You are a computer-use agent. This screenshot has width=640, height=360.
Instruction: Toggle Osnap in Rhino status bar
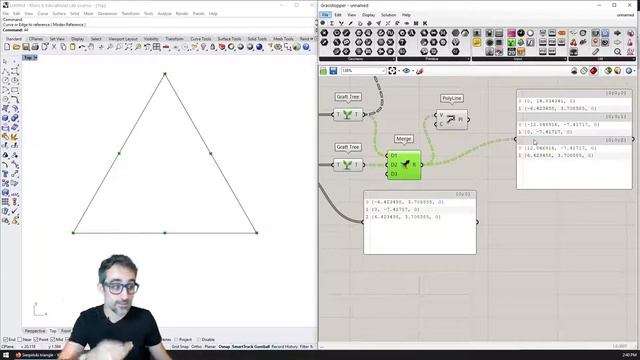224,347
